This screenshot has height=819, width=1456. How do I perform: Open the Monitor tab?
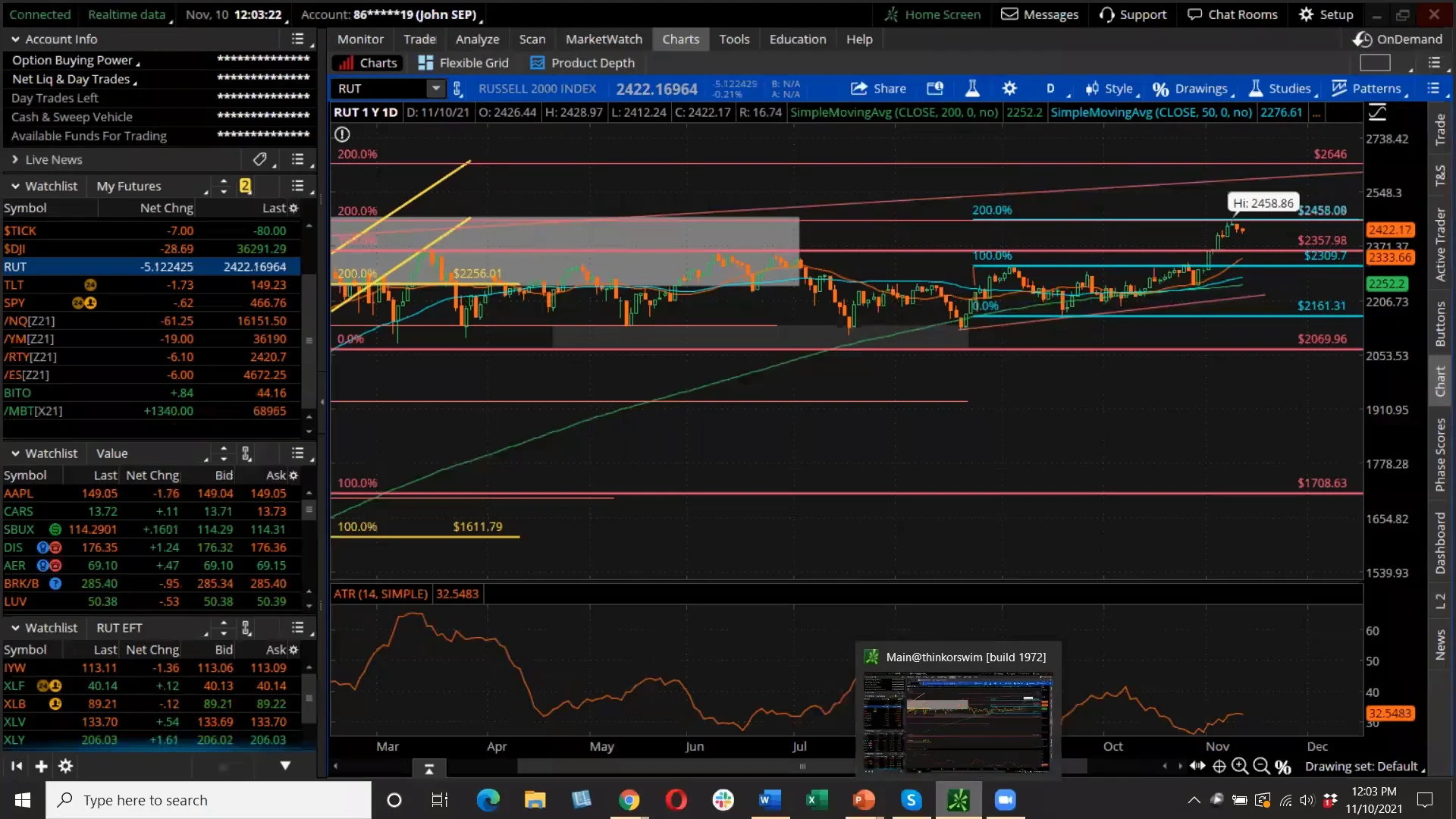pyautogui.click(x=360, y=39)
